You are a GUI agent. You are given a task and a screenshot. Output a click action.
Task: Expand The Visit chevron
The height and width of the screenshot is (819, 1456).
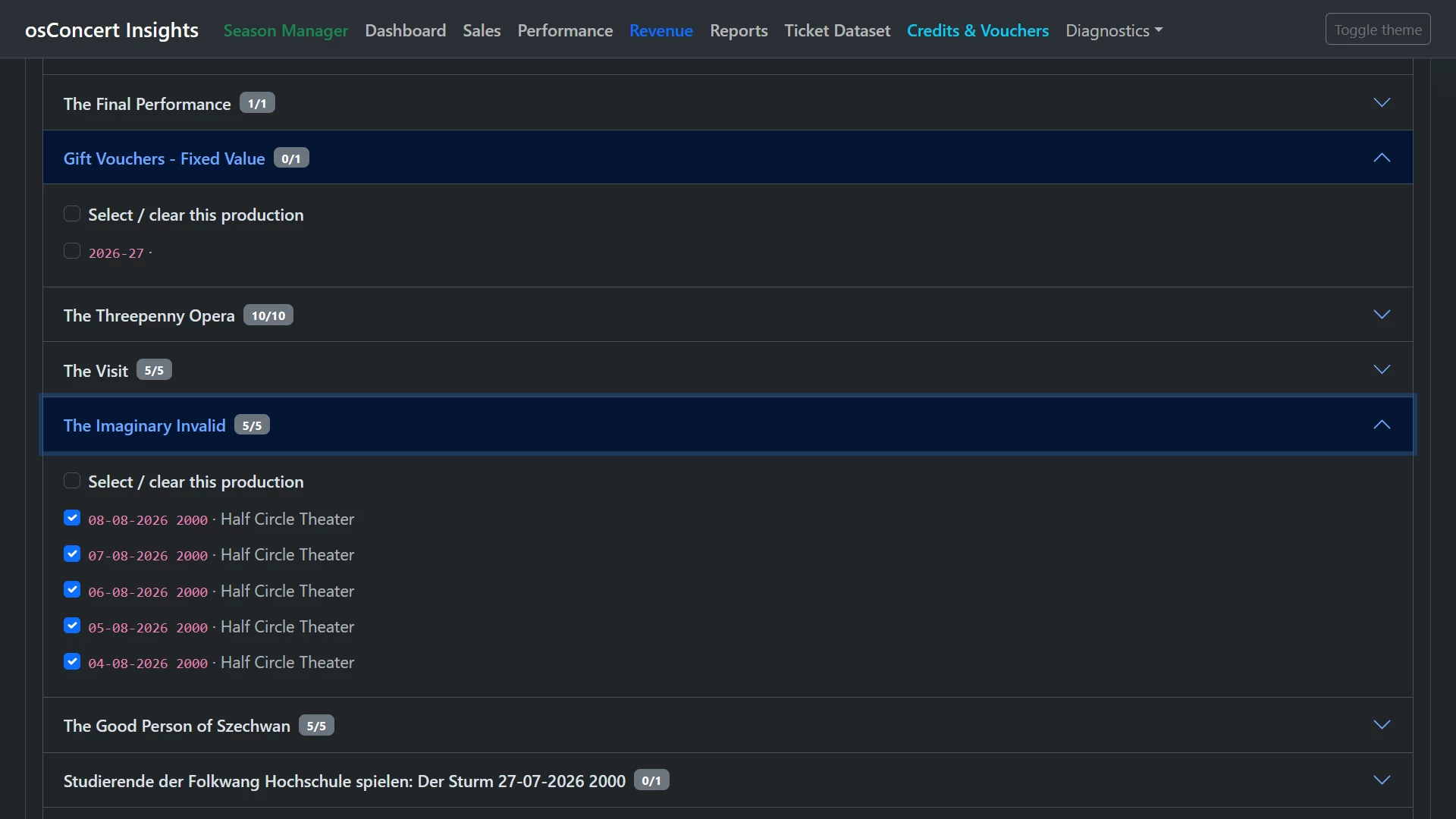(x=1382, y=369)
